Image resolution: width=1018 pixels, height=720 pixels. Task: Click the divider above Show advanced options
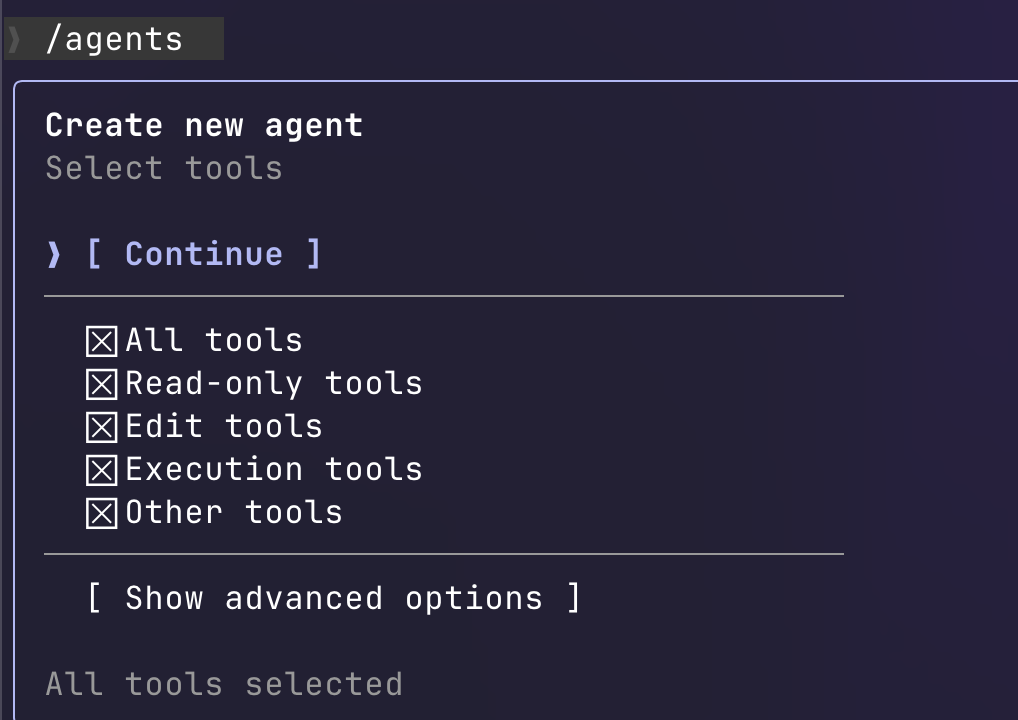click(444, 554)
